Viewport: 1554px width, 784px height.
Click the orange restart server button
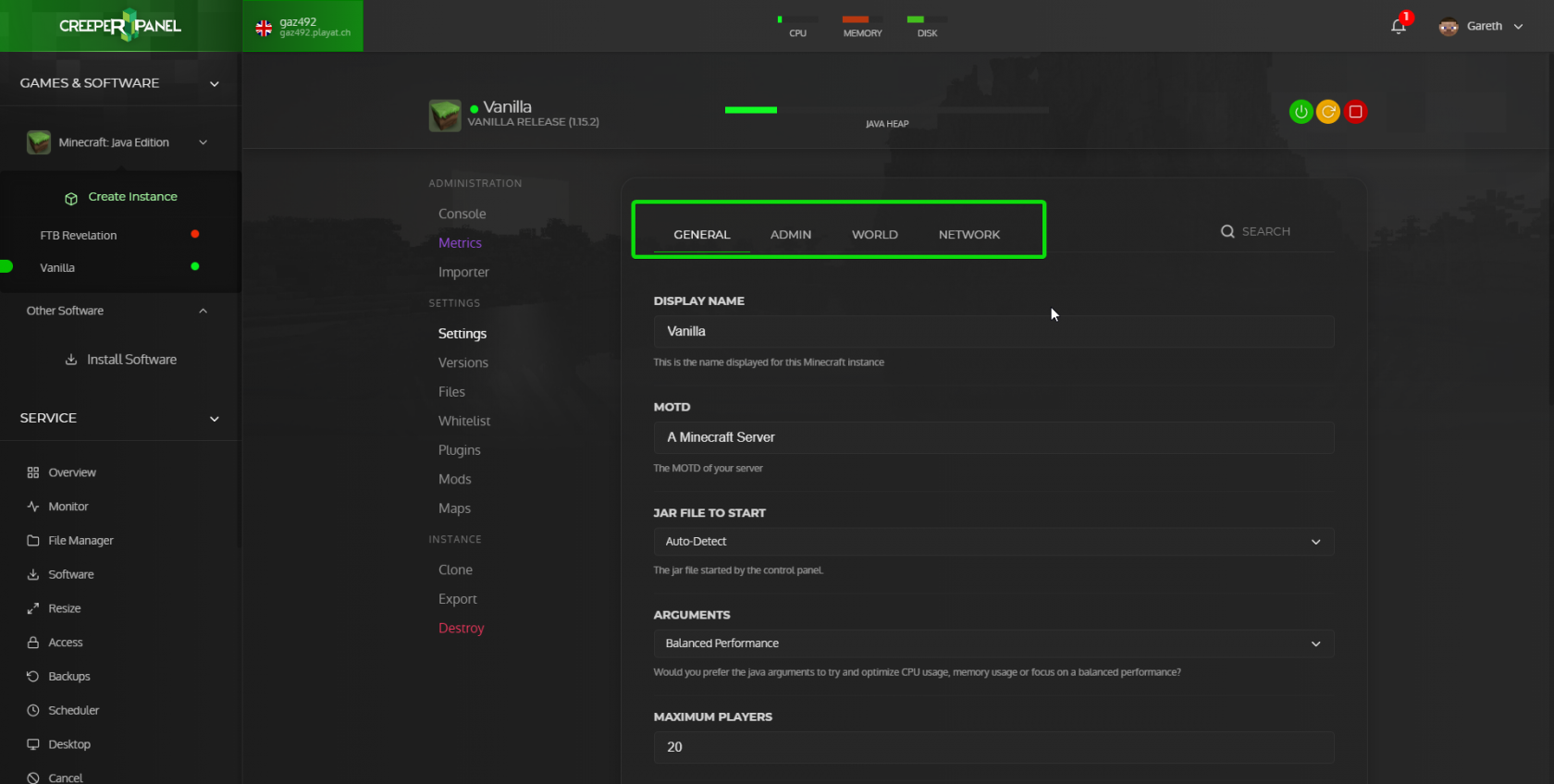coord(1328,112)
